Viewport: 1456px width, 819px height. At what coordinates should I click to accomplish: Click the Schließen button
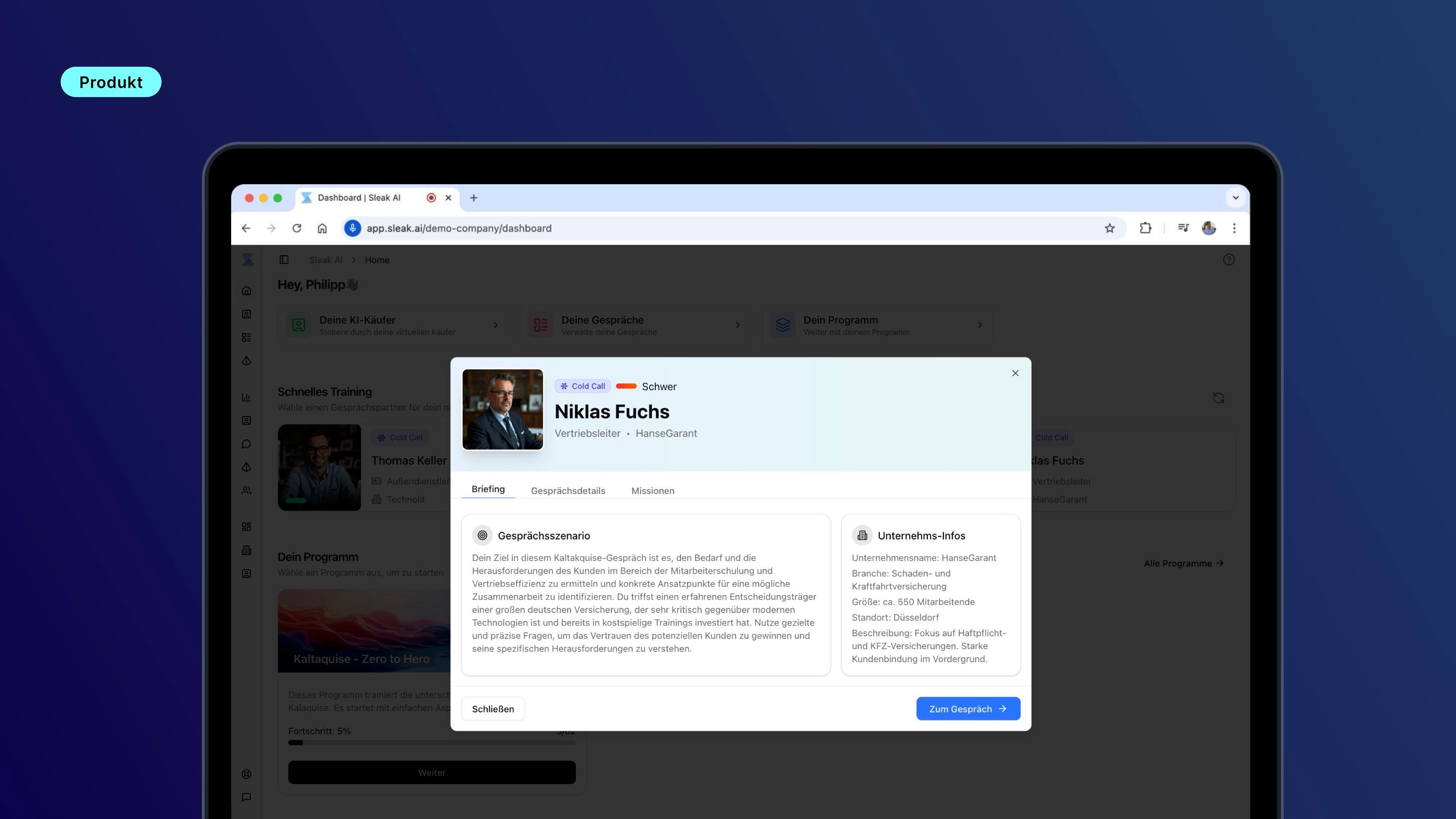click(x=493, y=709)
